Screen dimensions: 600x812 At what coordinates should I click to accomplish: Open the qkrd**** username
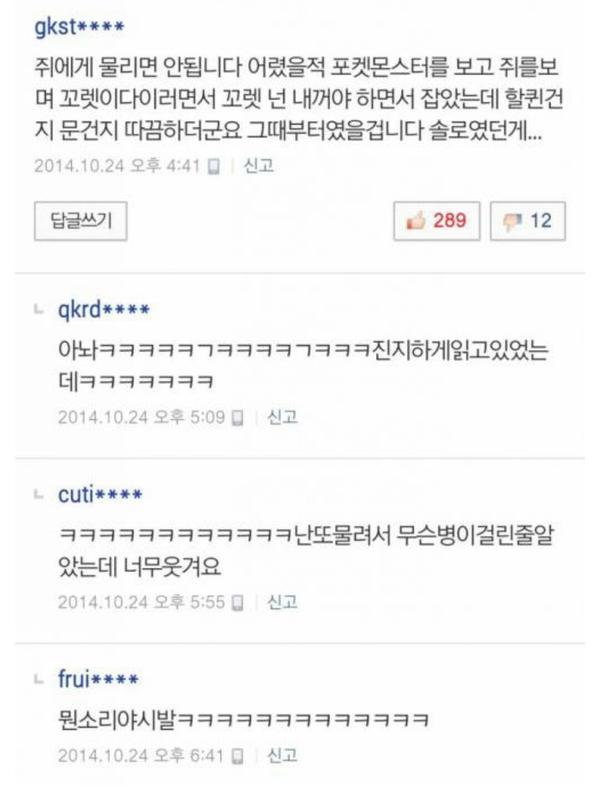pyautogui.click(x=104, y=310)
